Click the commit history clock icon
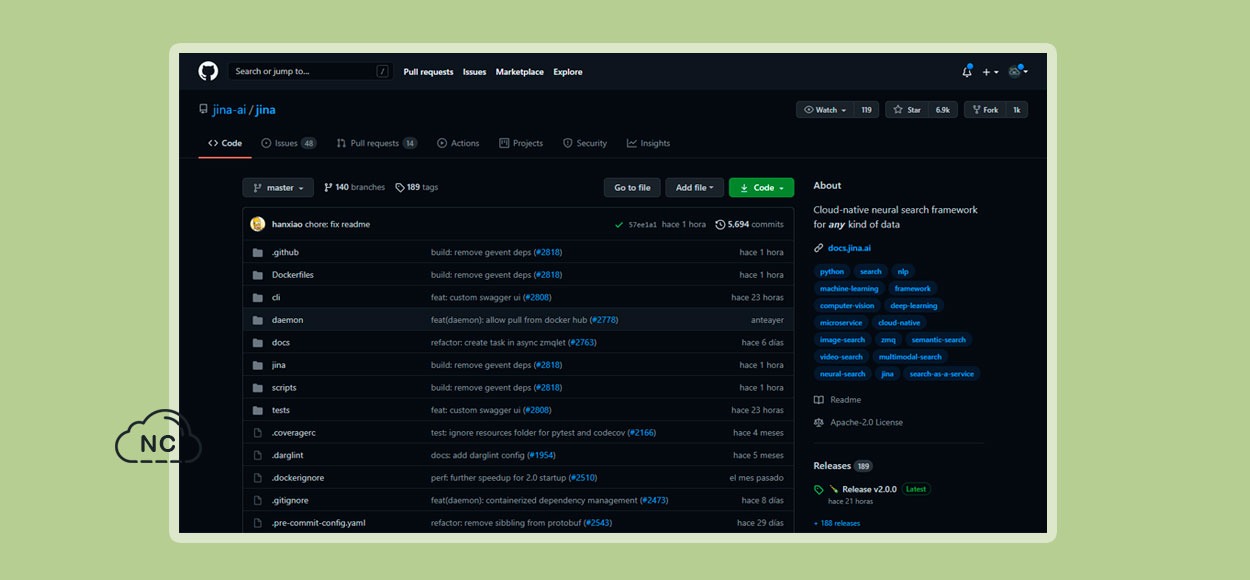 click(x=720, y=225)
